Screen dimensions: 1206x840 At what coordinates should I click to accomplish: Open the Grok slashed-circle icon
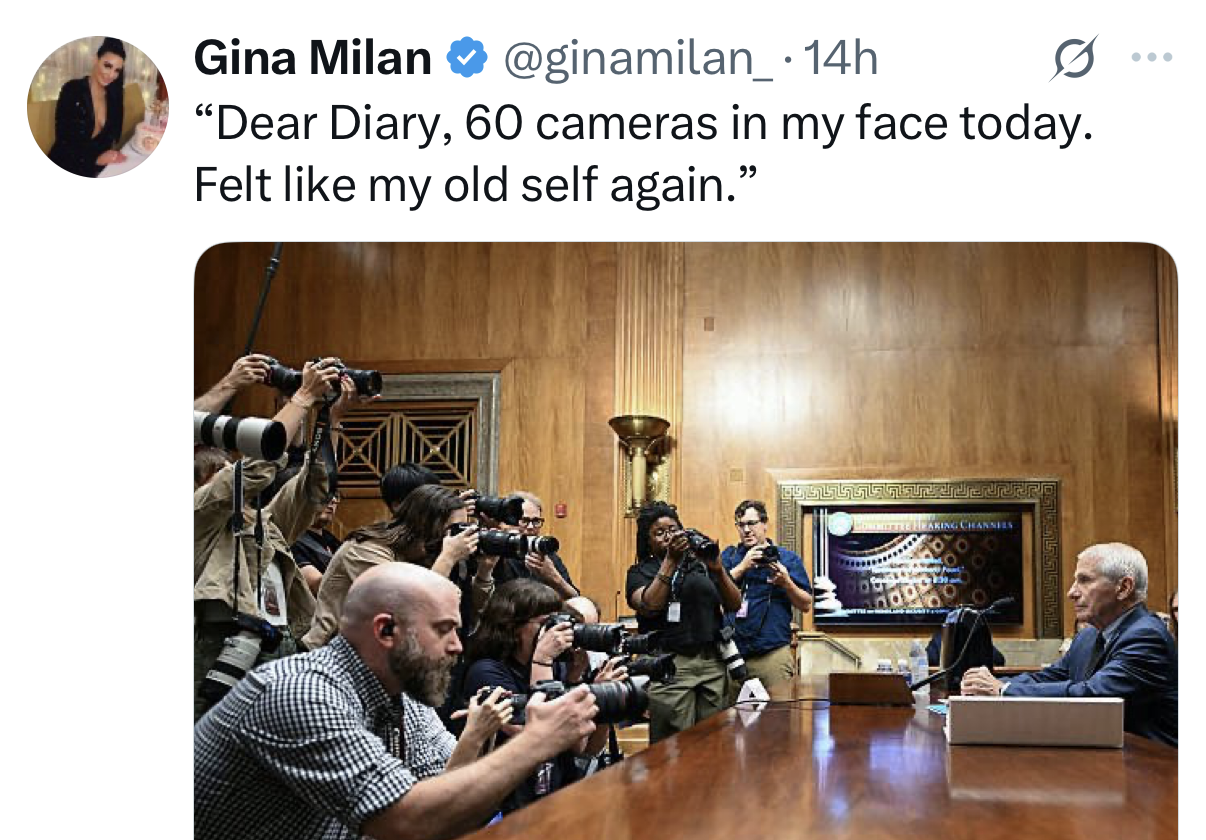(x=1073, y=59)
